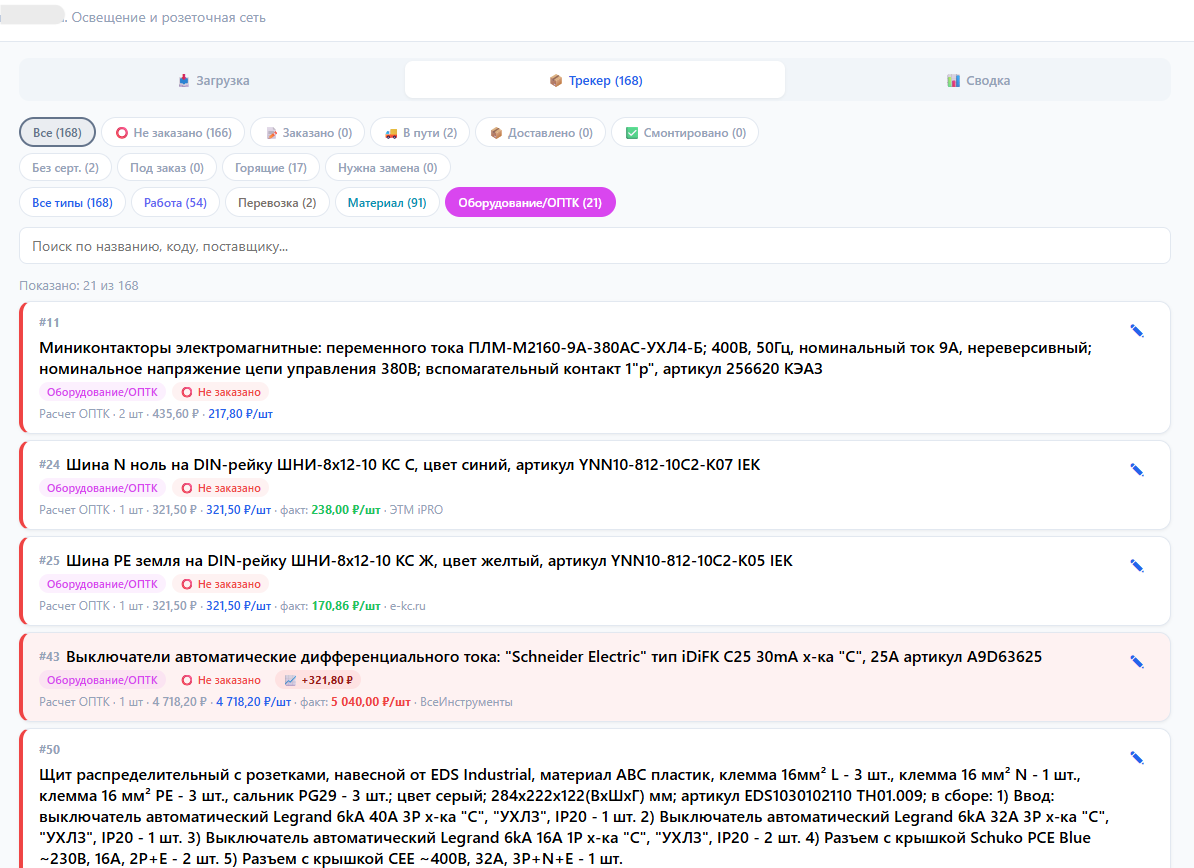Click the 170,86 ₽/шт actual price

346,606
